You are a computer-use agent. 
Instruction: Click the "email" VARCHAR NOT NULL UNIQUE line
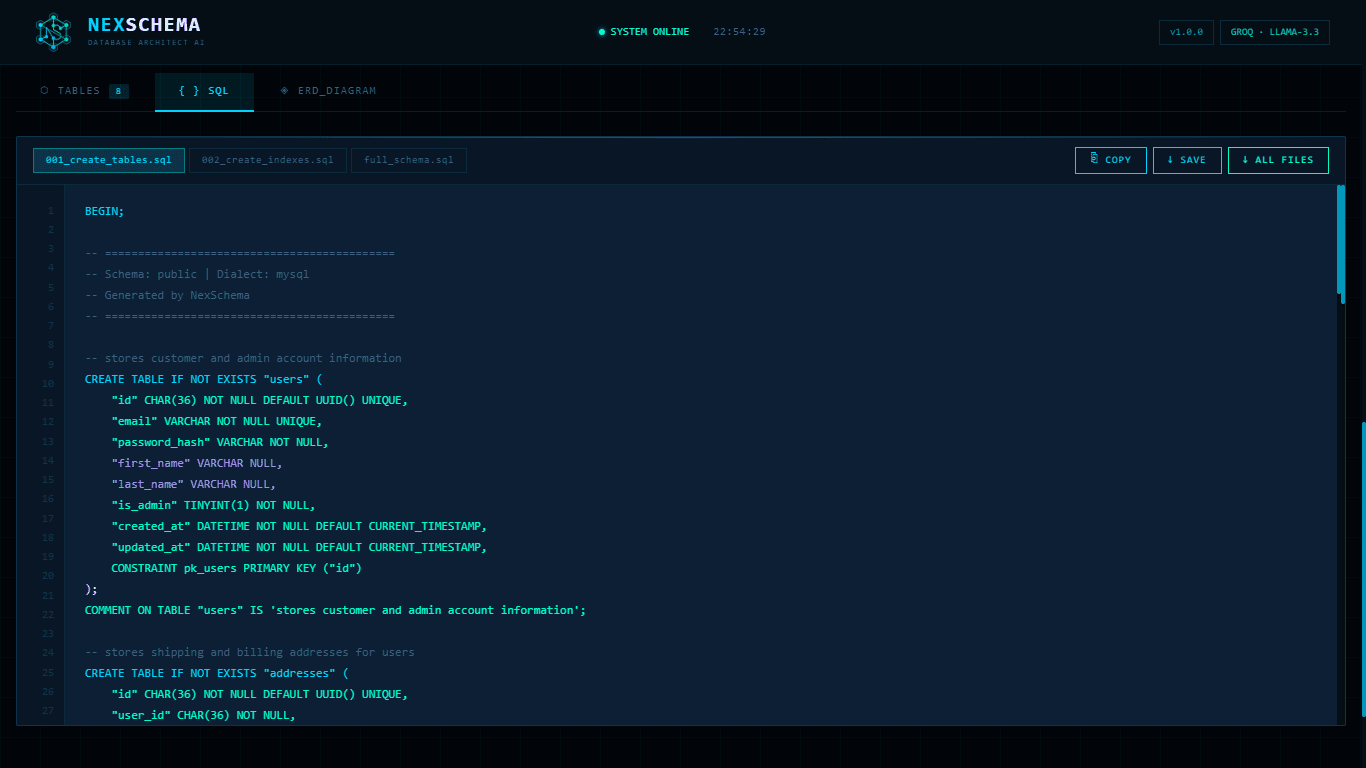coord(216,421)
